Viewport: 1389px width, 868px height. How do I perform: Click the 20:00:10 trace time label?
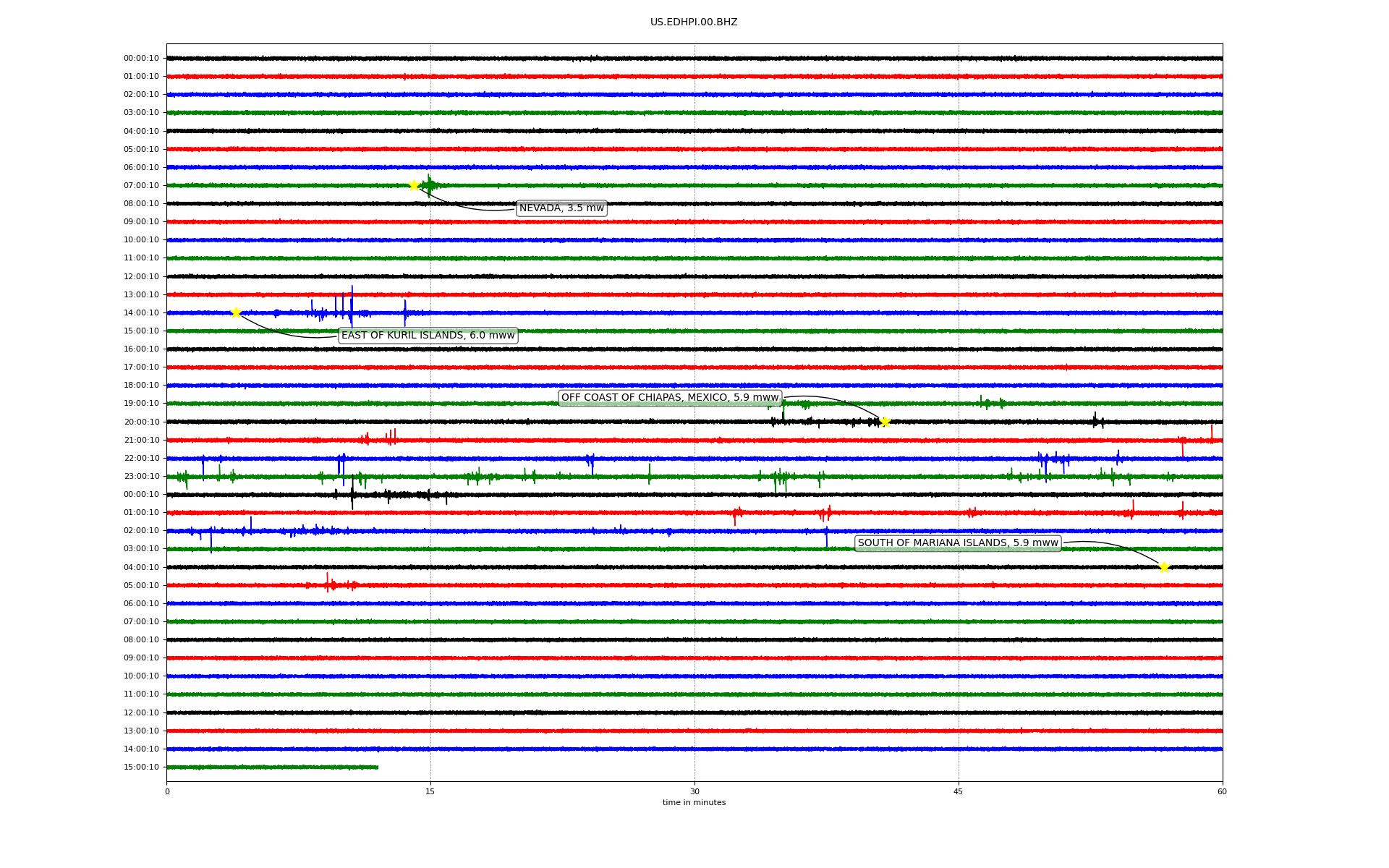click(141, 422)
